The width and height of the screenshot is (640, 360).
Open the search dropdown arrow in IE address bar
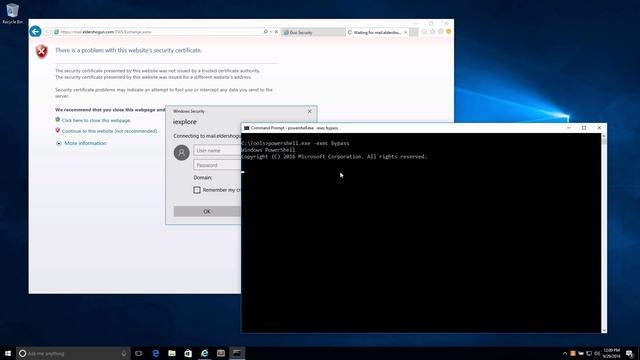tap(271, 32)
